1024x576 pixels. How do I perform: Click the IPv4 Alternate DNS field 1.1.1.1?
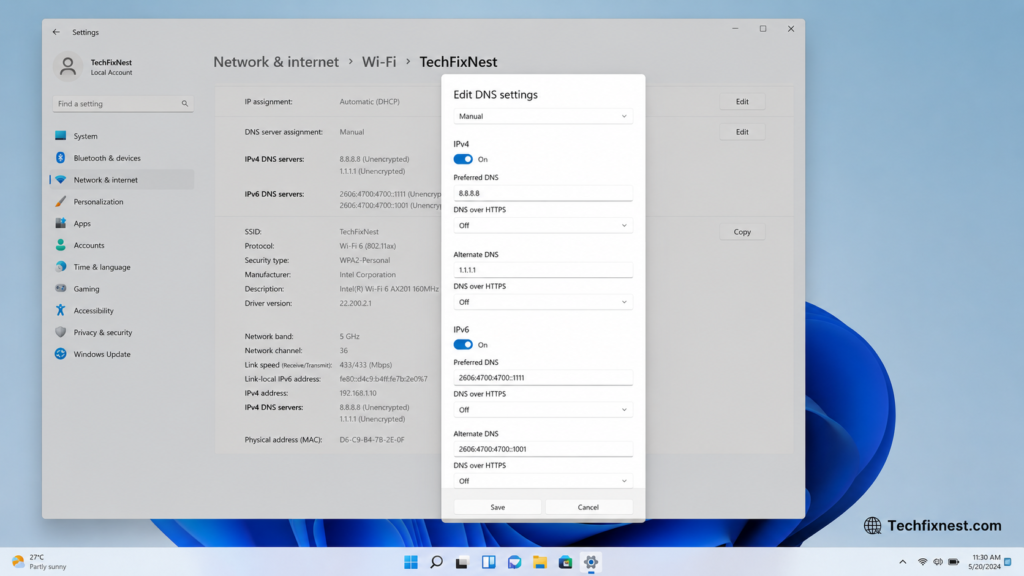pyautogui.click(x=543, y=270)
